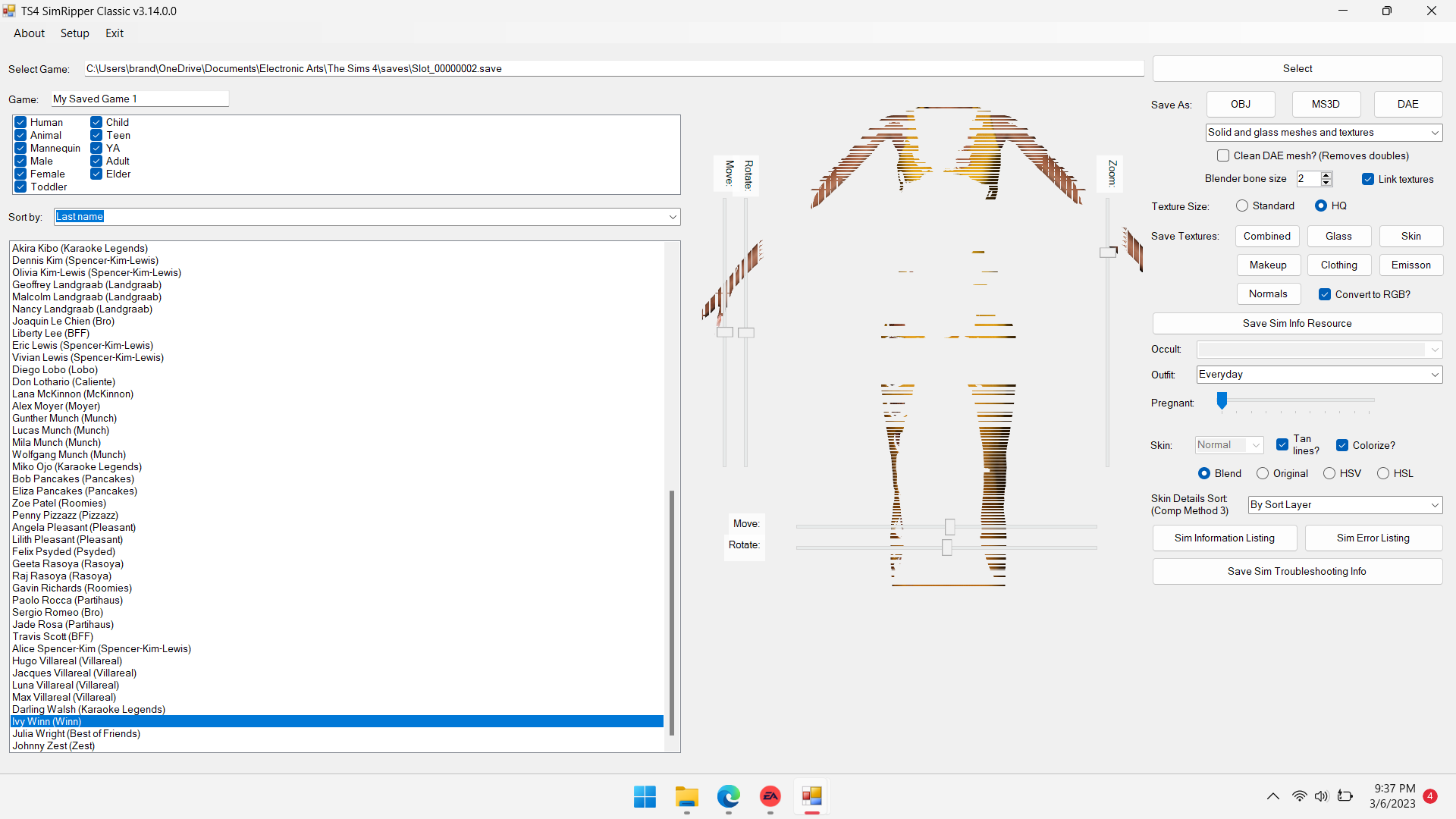Open the EA app taskbar icon

point(770,797)
